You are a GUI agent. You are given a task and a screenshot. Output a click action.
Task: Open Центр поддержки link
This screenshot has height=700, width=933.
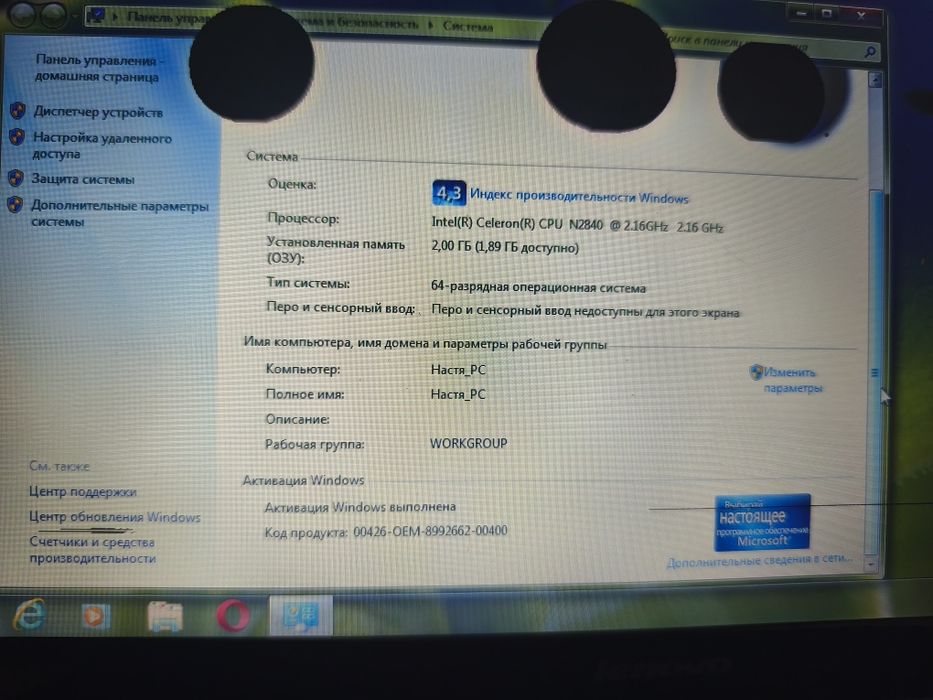tap(83, 492)
